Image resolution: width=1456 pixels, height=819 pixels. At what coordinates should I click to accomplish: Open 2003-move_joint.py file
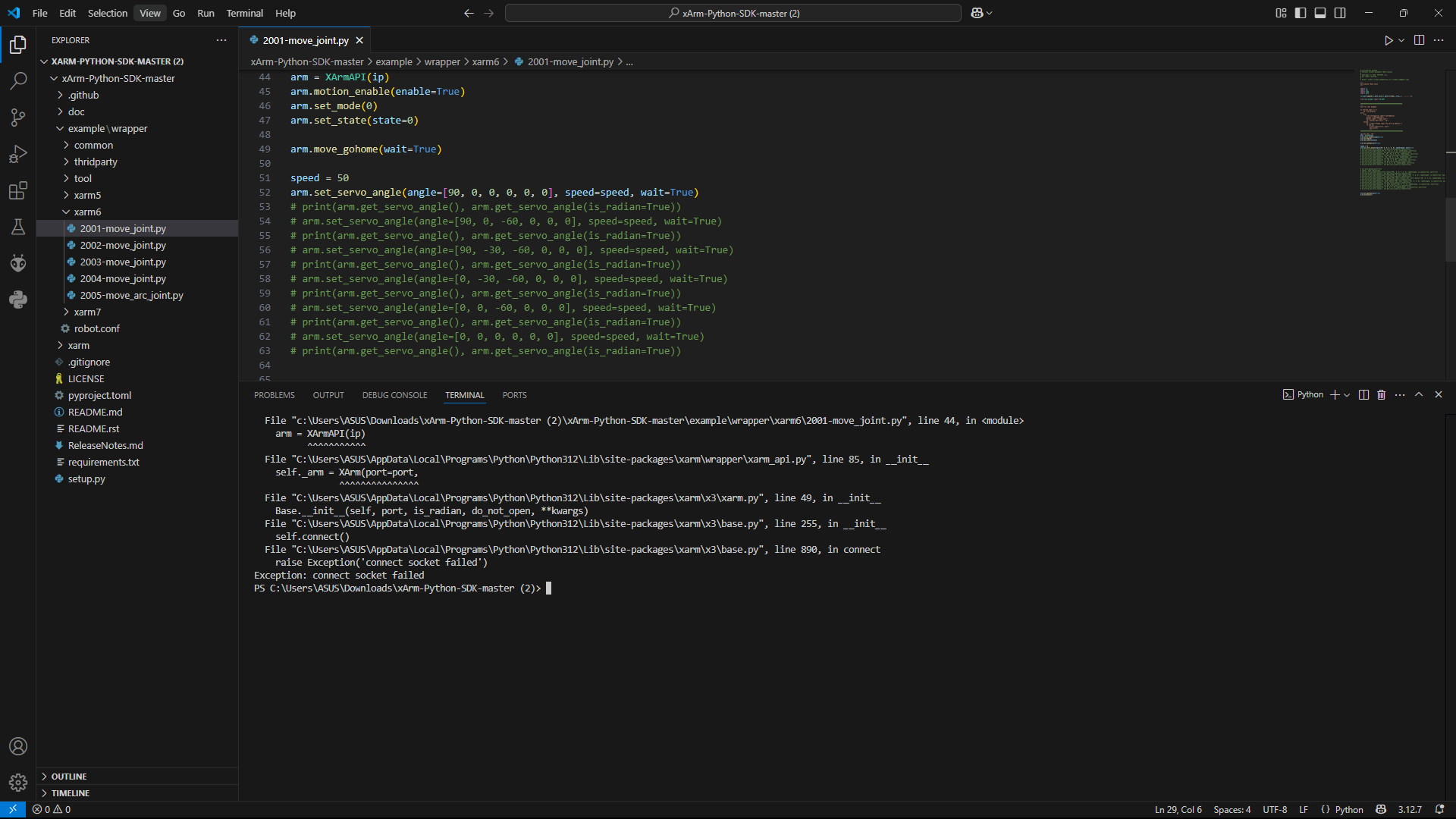pyautogui.click(x=123, y=262)
